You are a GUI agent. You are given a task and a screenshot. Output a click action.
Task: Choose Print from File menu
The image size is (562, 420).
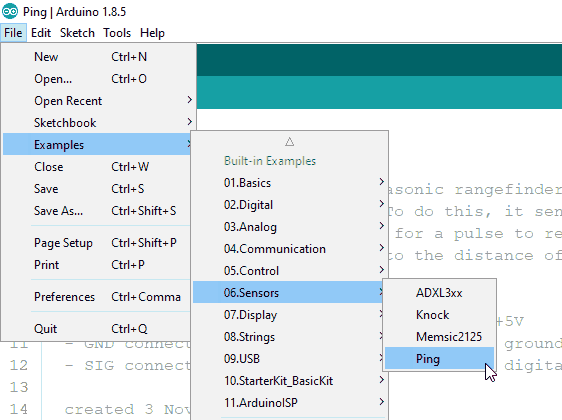coord(97,265)
